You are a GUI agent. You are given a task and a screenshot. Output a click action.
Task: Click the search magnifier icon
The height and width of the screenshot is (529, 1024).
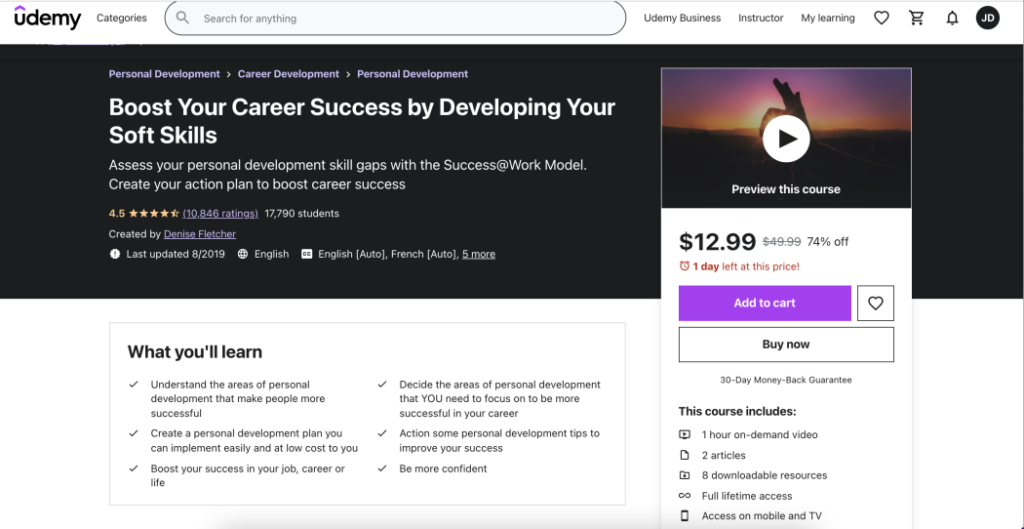tap(182, 18)
